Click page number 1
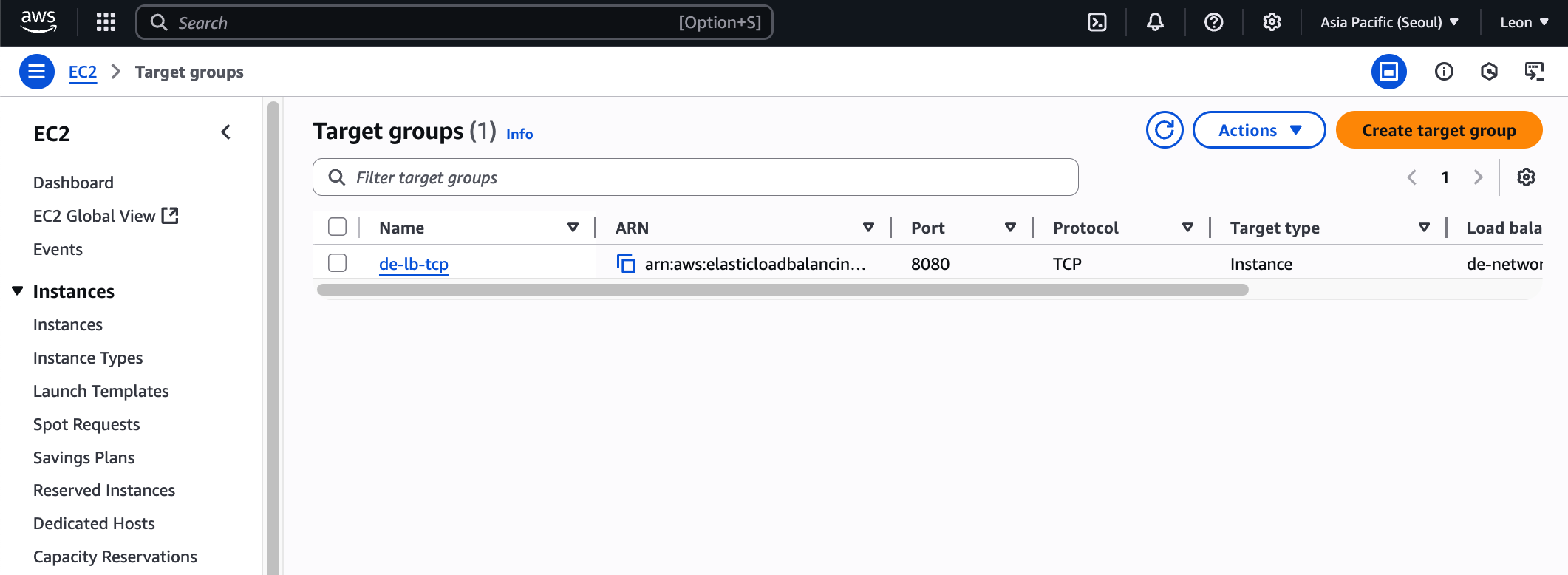The image size is (1568, 575). (x=1445, y=177)
